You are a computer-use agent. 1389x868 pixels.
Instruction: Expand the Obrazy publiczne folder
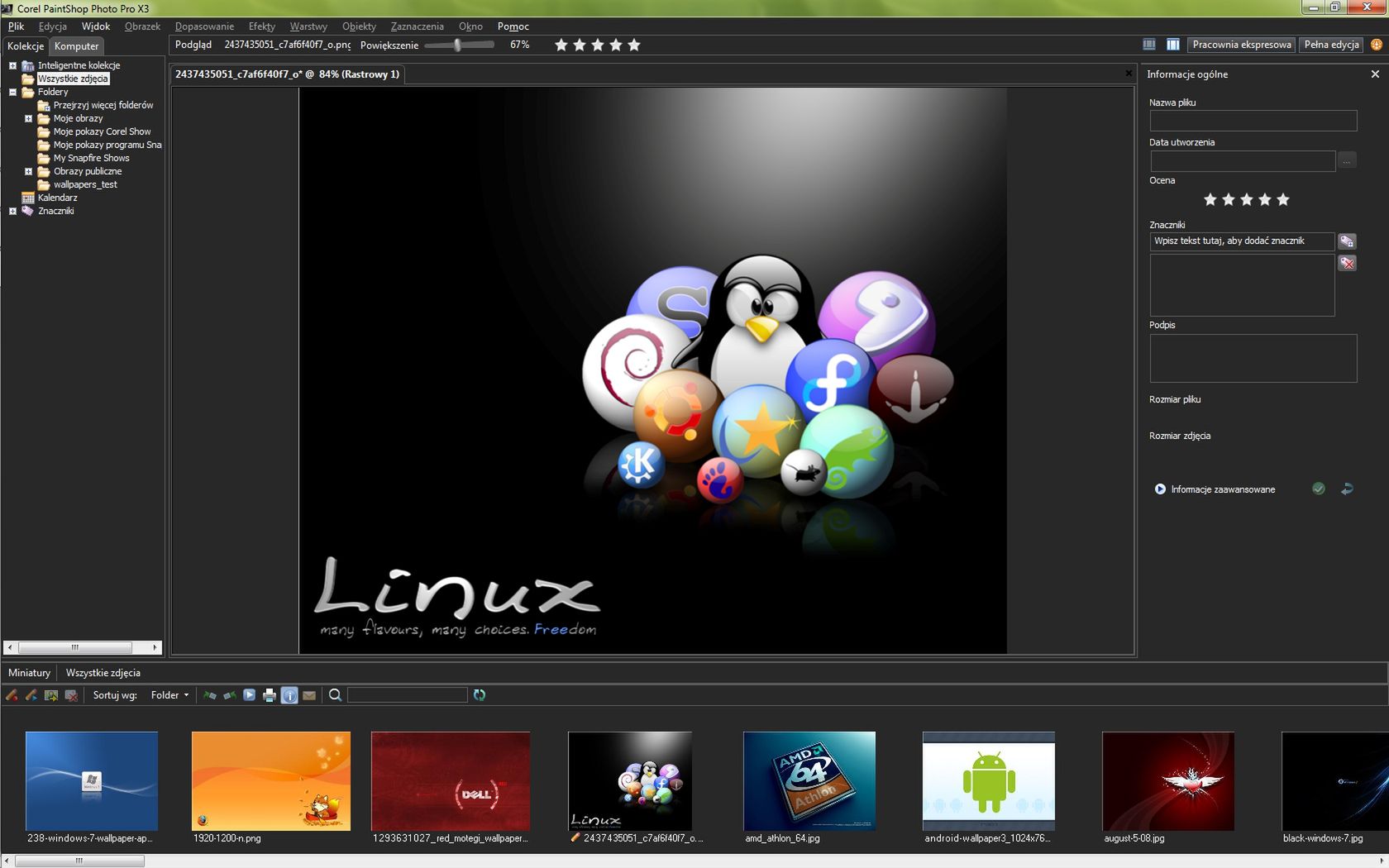28,171
